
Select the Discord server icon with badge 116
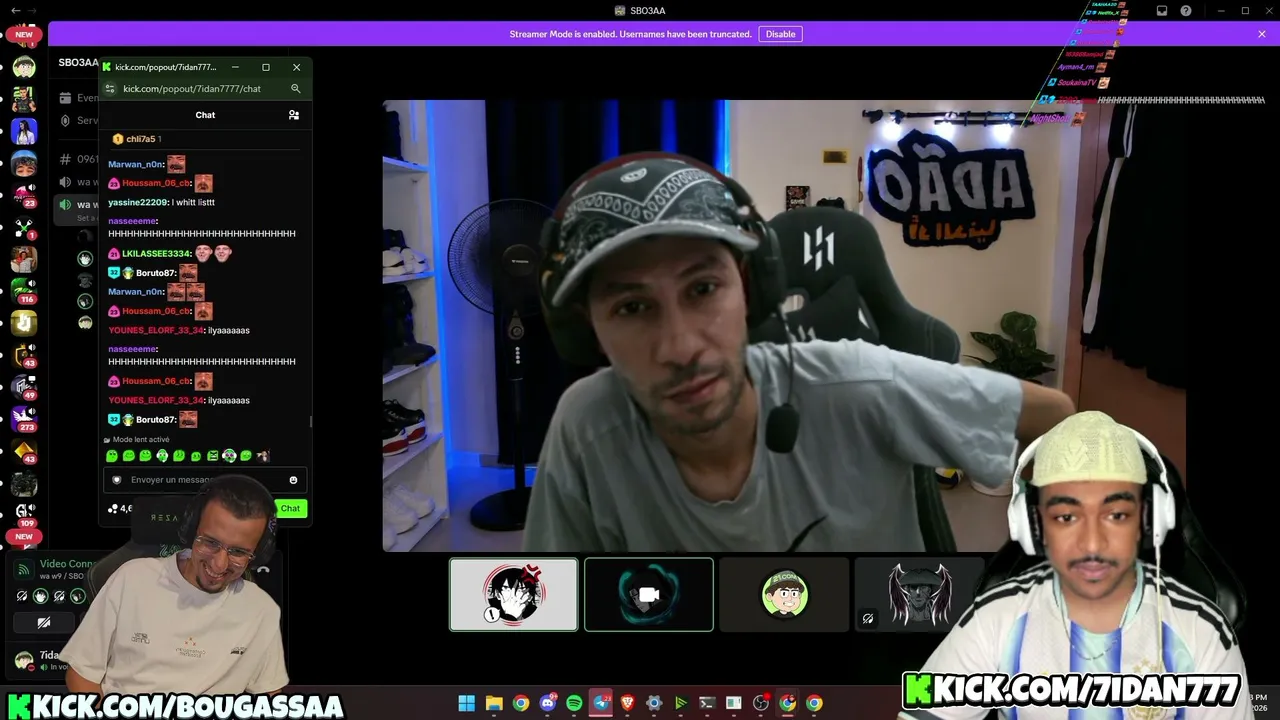[x=24, y=290]
